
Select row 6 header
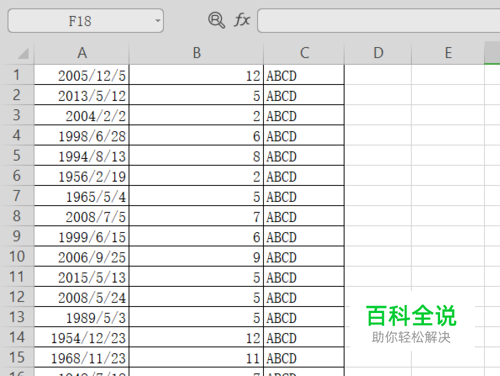coord(17,176)
